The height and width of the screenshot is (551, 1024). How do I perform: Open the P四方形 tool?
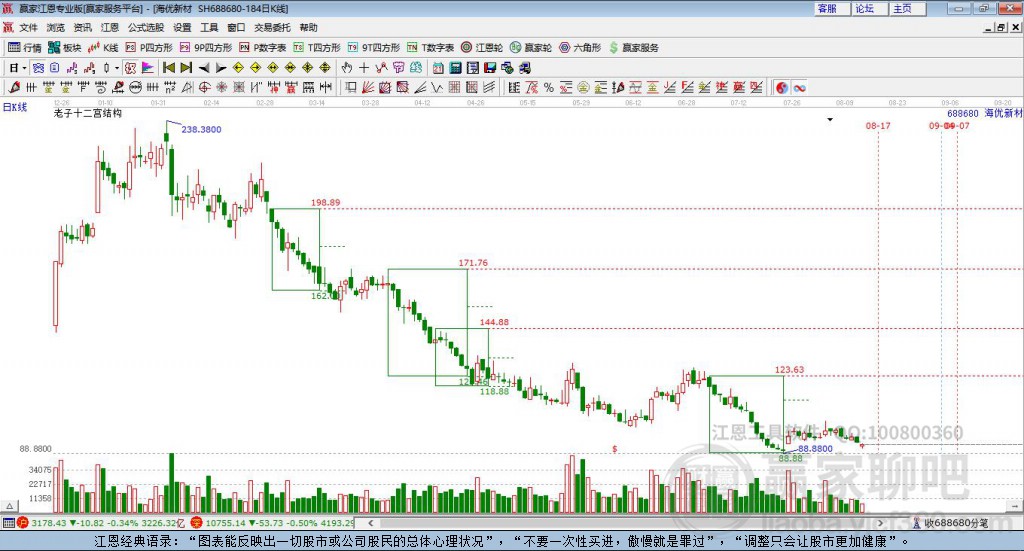[149, 48]
